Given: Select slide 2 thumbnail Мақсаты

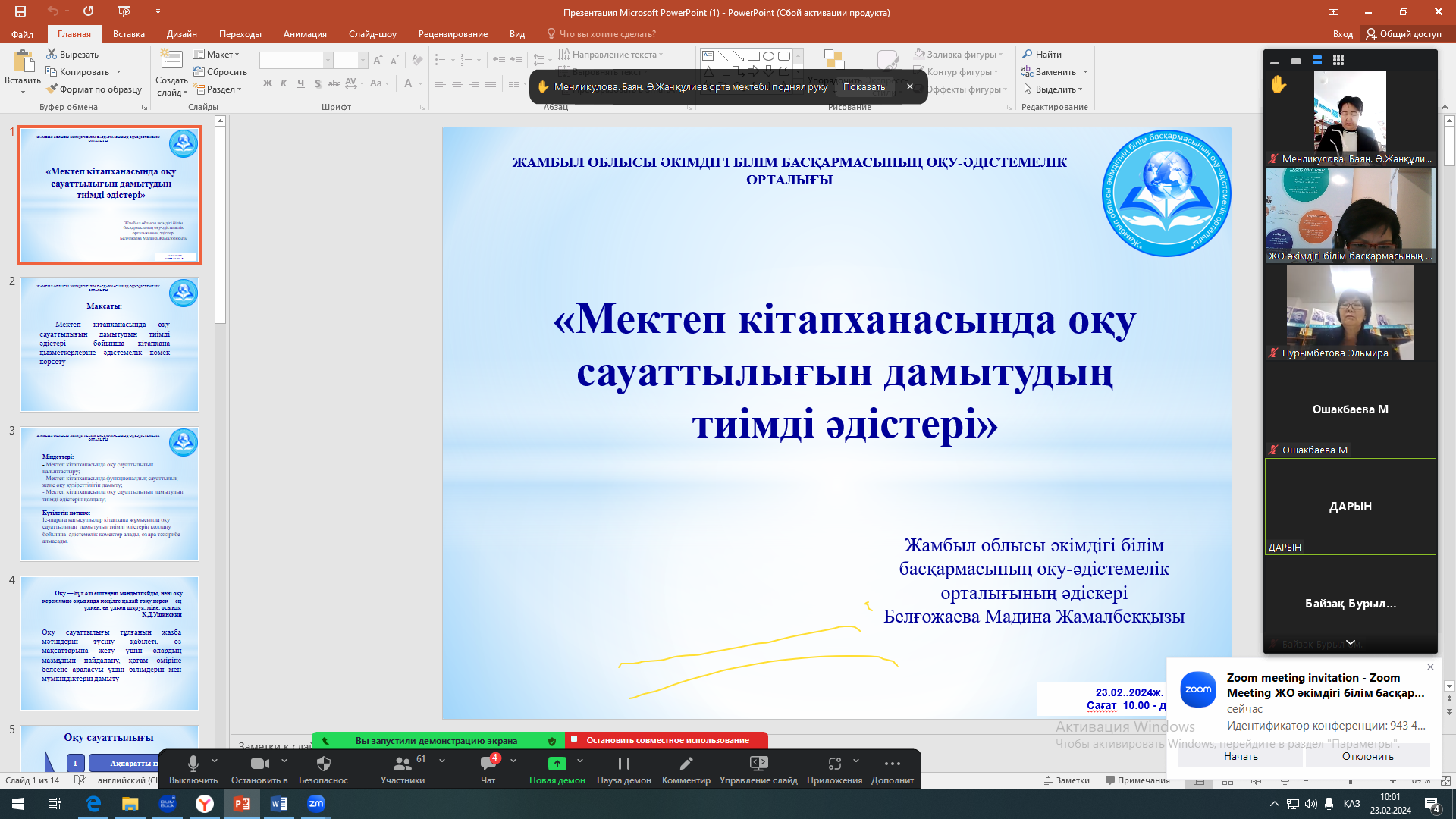Looking at the screenshot, I should point(109,344).
